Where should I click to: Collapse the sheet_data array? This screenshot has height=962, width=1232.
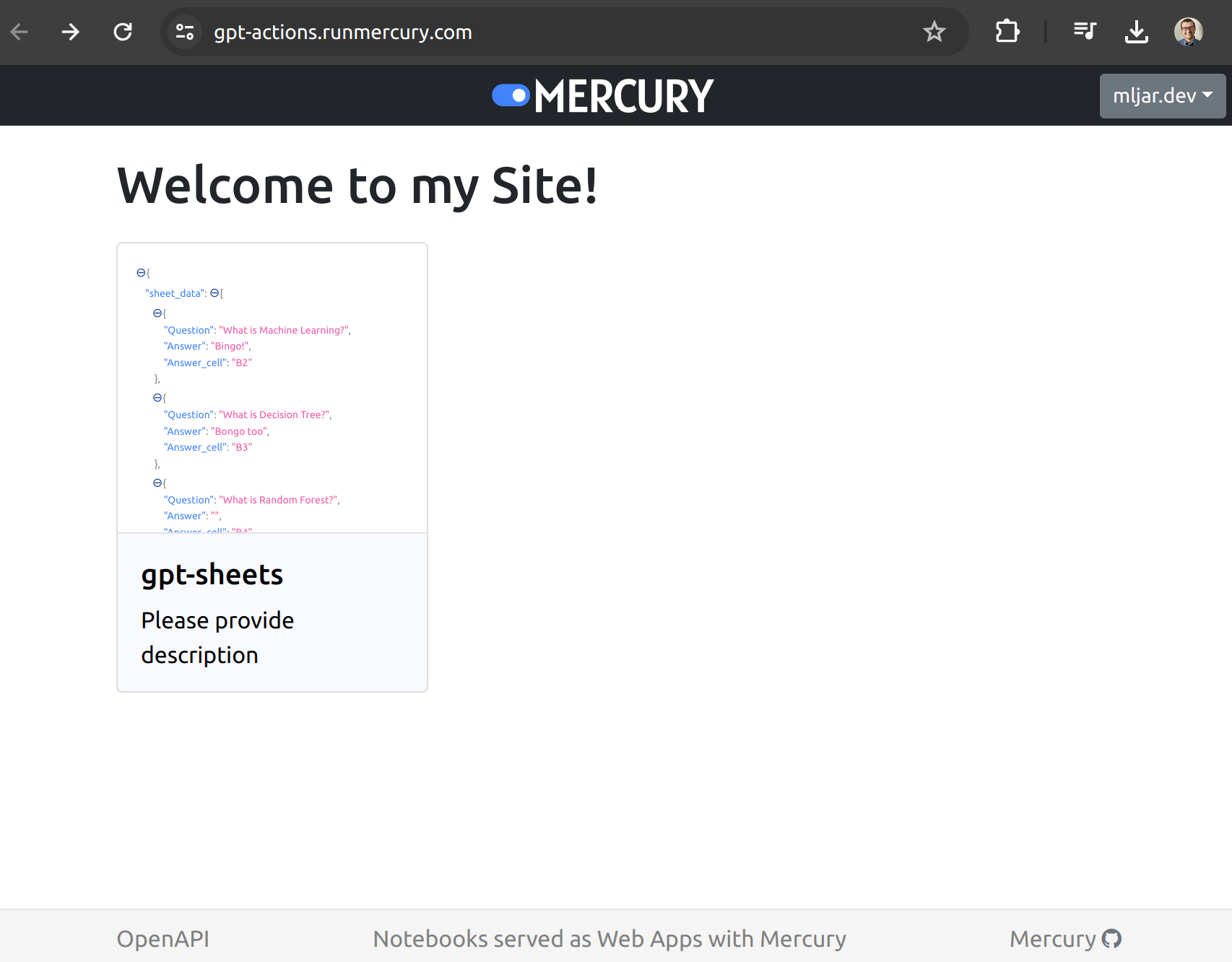(214, 292)
